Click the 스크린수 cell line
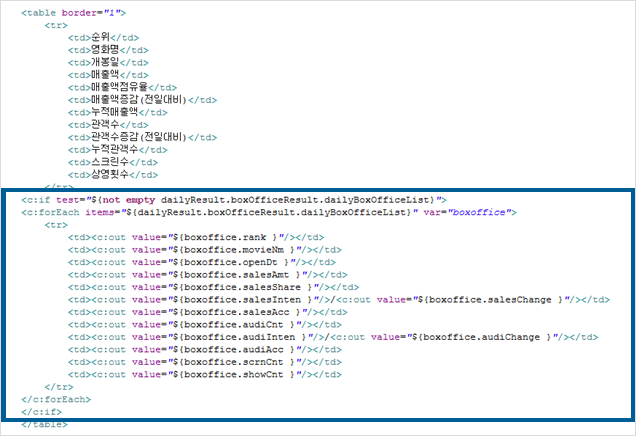The height and width of the screenshot is (436, 636). coord(113,163)
